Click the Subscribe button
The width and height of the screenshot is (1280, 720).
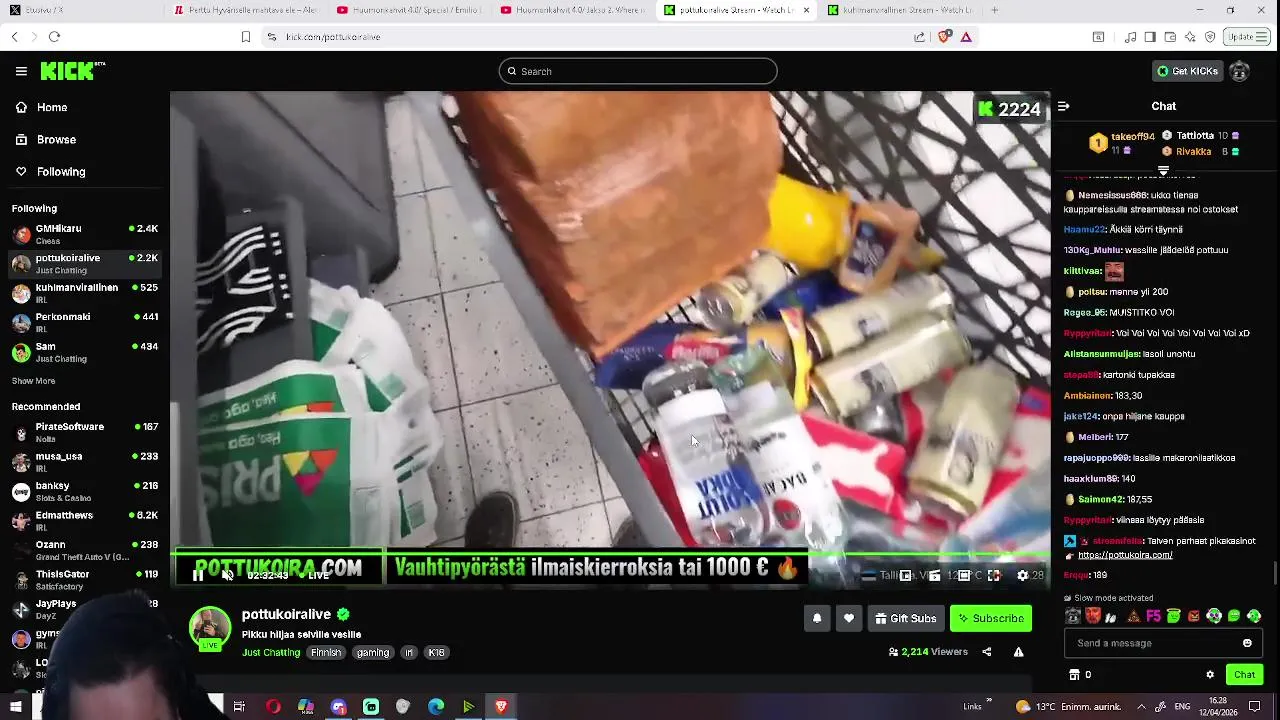pyautogui.click(x=990, y=618)
